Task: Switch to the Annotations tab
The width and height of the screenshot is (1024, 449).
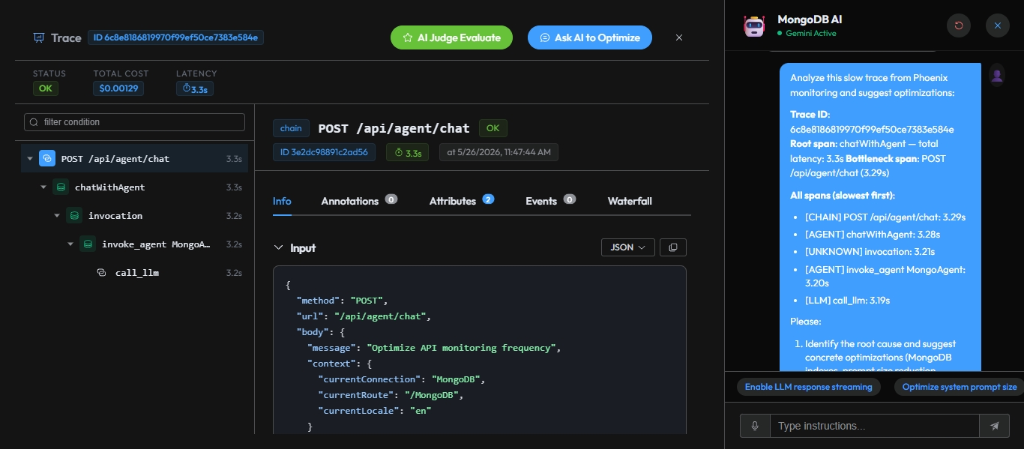Action: tap(359, 201)
